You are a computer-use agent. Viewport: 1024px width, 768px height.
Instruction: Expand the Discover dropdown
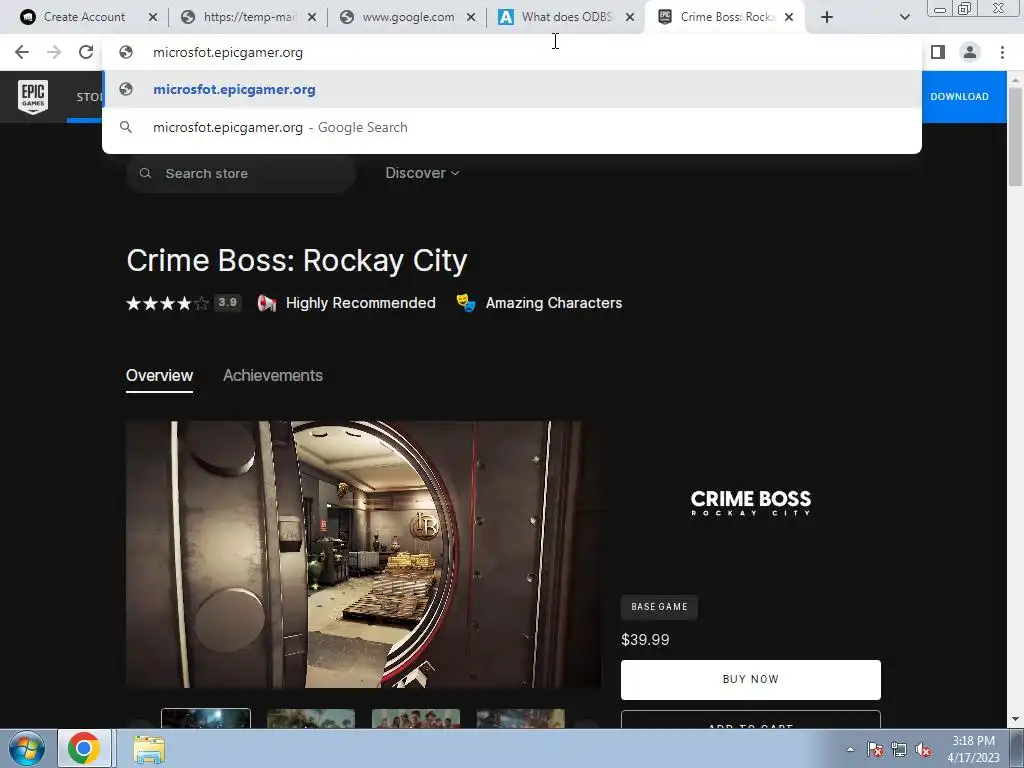[422, 173]
